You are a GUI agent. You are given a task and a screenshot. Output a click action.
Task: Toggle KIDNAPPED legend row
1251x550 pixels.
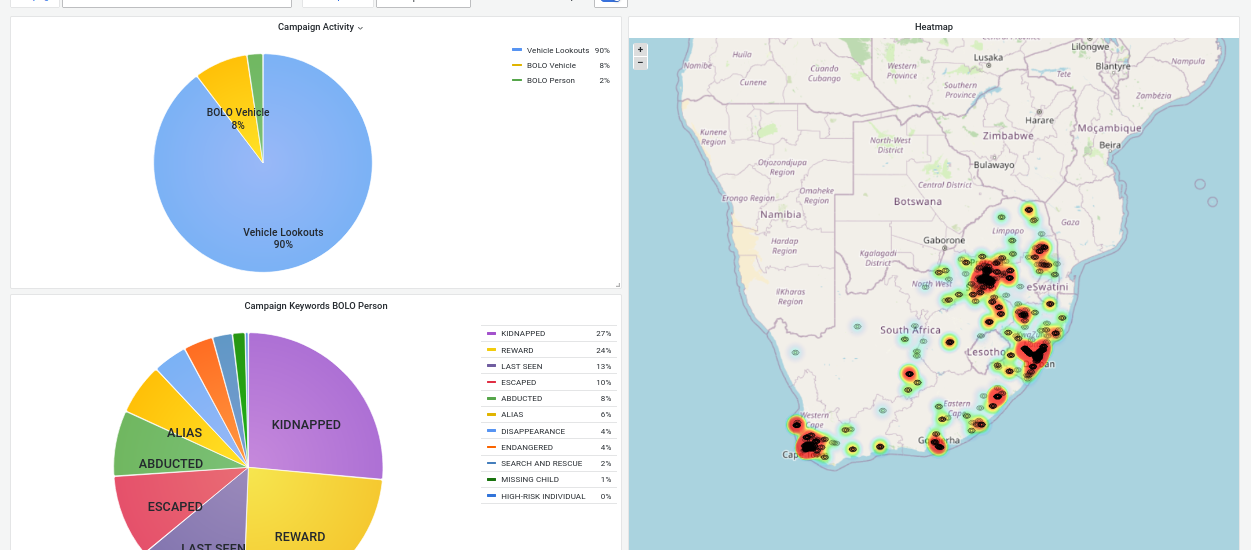pos(548,333)
